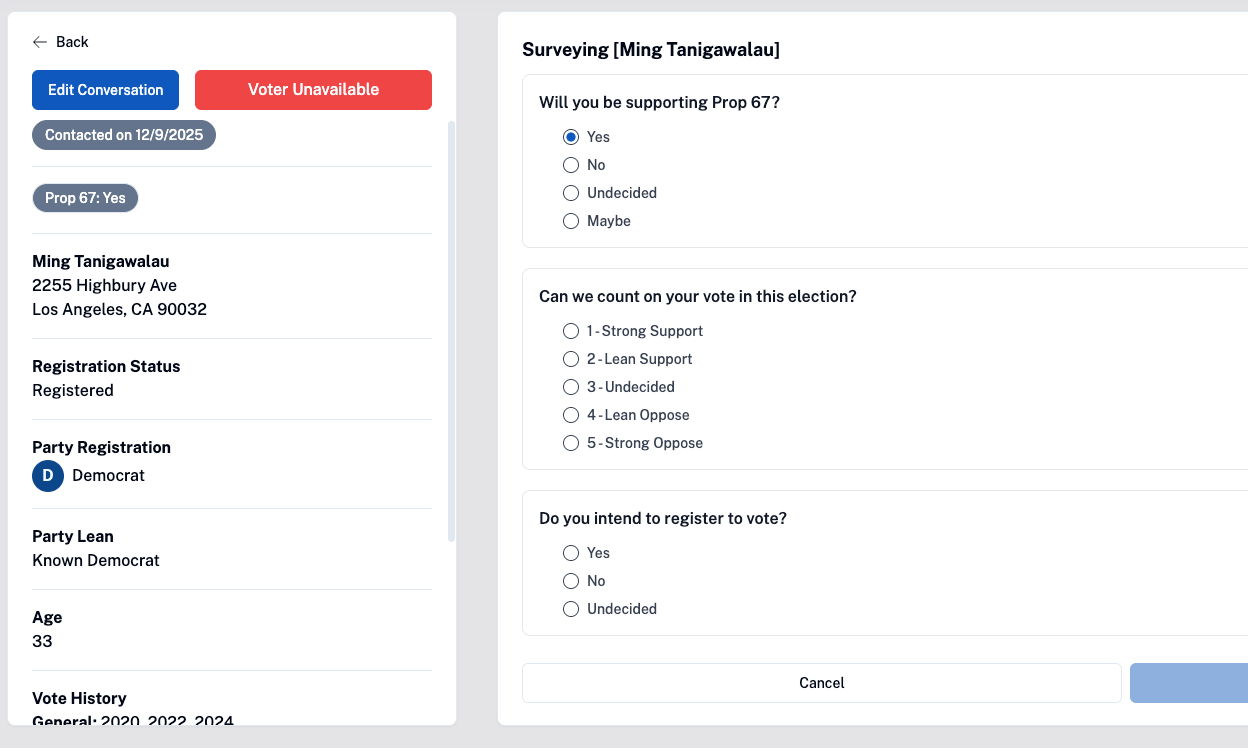The width and height of the screenshot is (1248, 748).
Task: Click the Prop 67: Yes tag
Action: tap(85, 198)
